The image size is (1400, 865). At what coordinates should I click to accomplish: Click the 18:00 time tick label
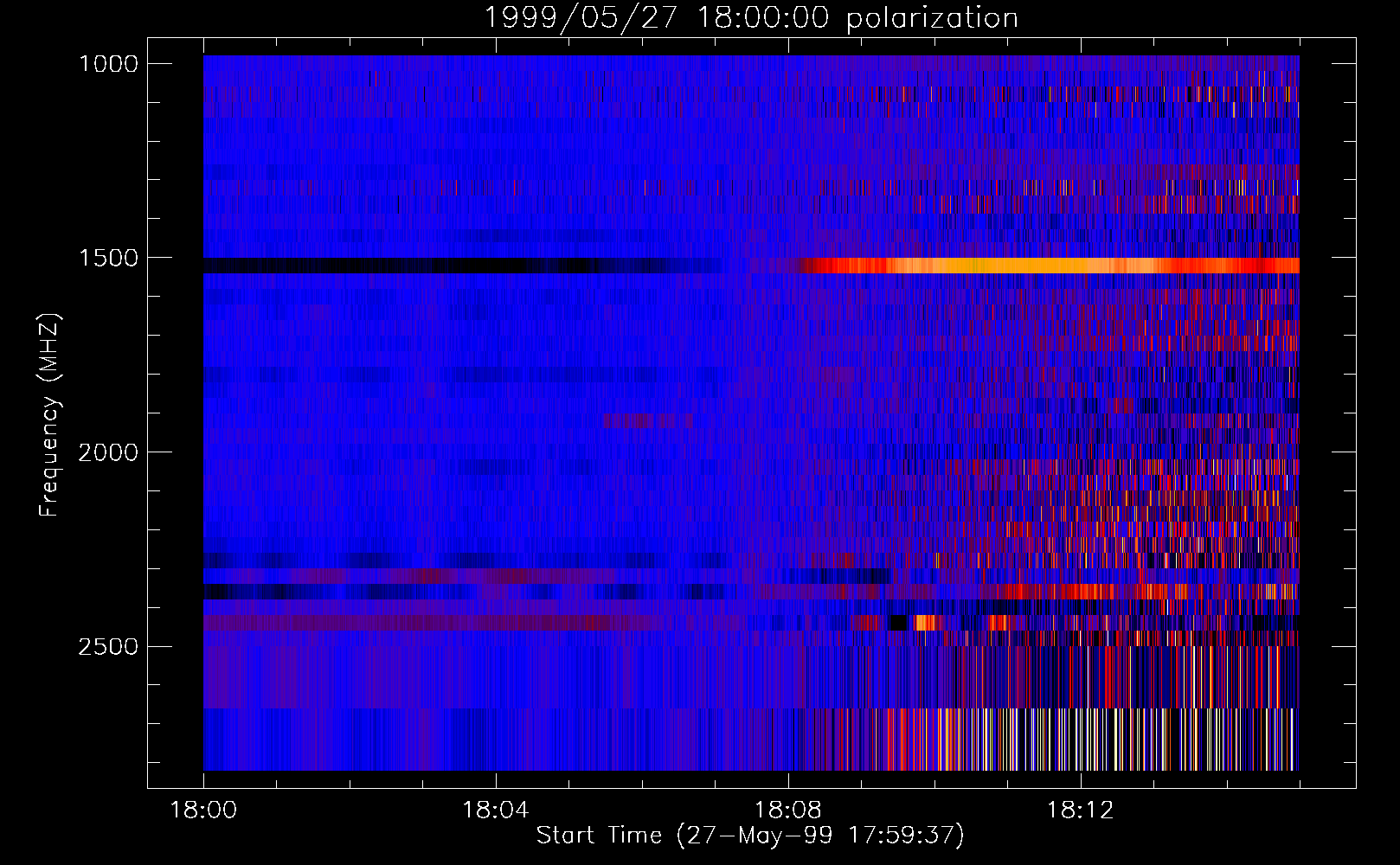coord(203,811)
